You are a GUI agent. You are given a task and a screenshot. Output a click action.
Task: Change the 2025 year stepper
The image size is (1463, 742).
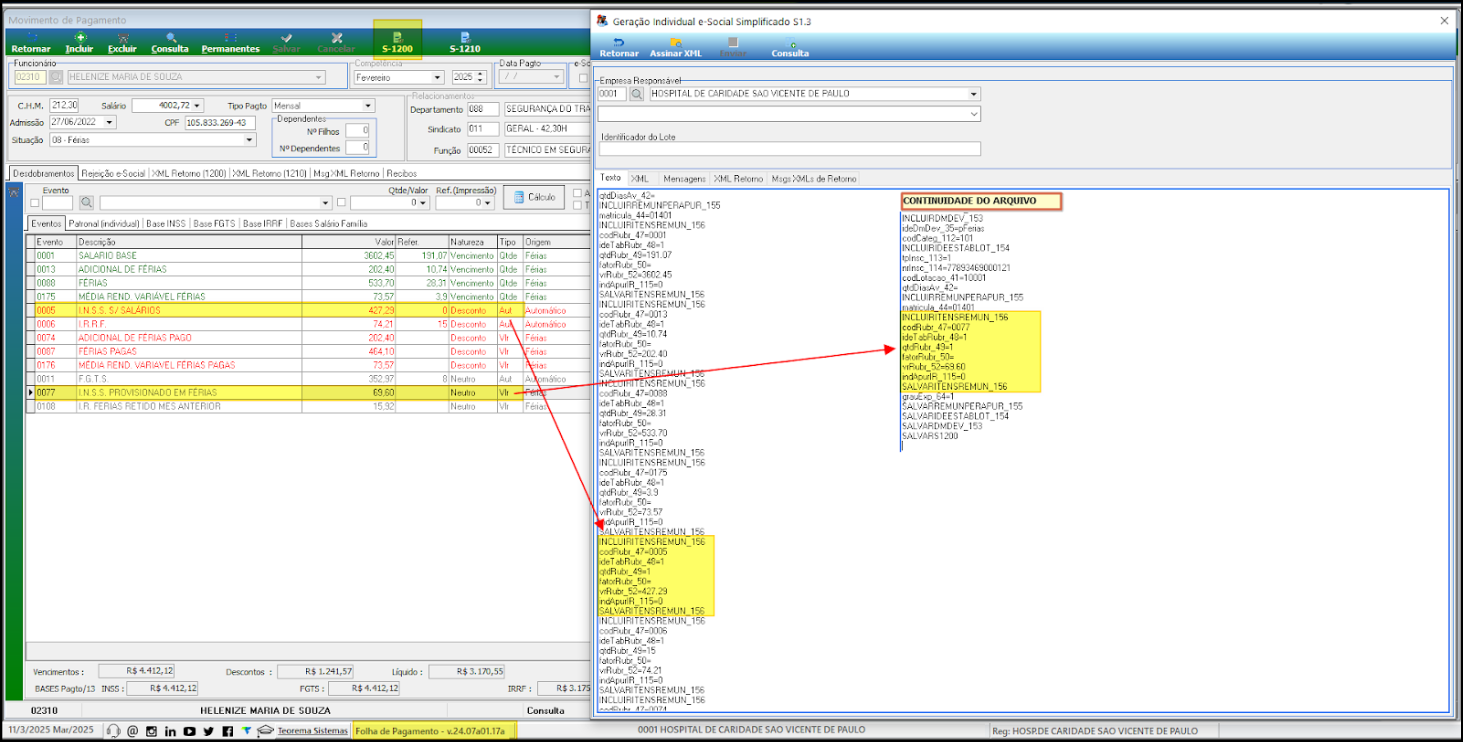pyautogui.click(x=482, y=77)
